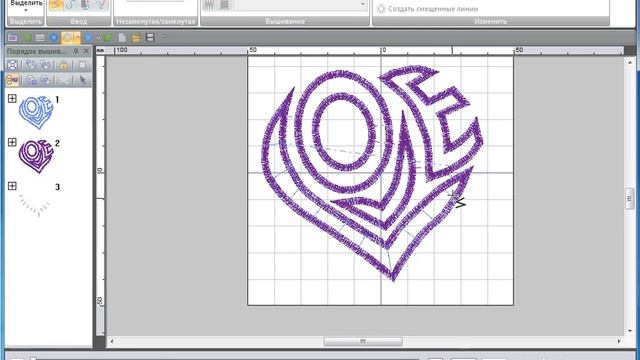
Task: Select the fourth tool in Ввод group
Action: [101, 5]
